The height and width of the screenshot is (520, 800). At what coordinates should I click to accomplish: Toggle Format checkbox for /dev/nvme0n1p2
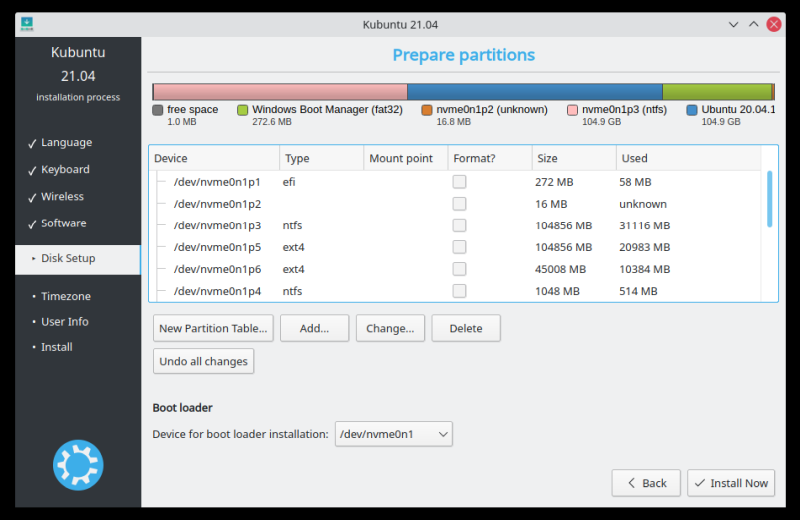tap(459, 204)
